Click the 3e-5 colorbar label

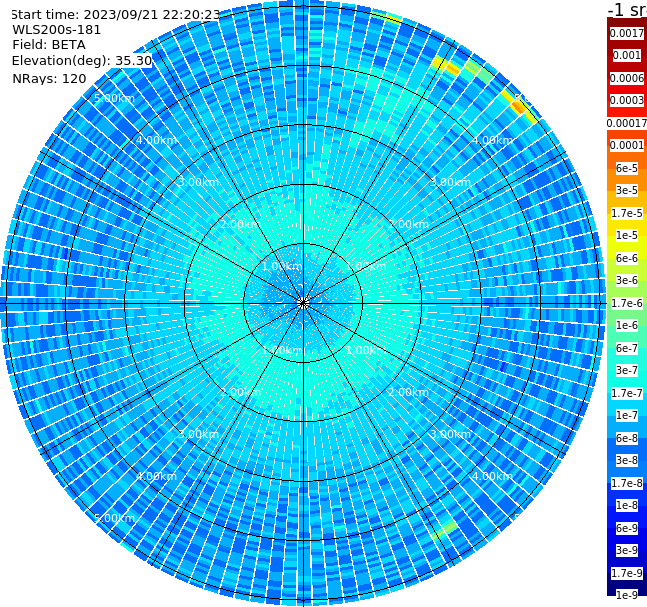[627, 190]
